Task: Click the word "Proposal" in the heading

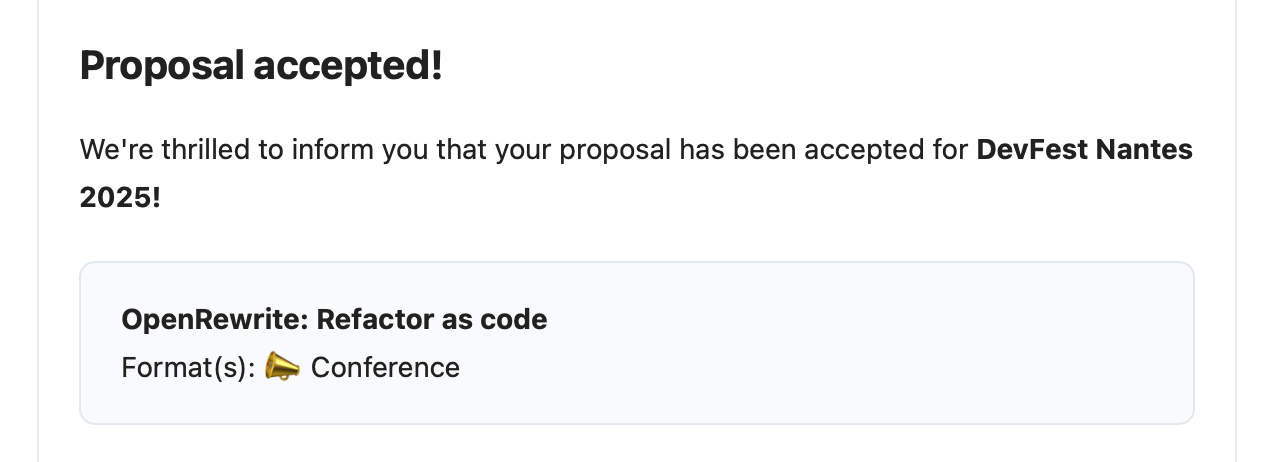Action: (x=161, y=66)
